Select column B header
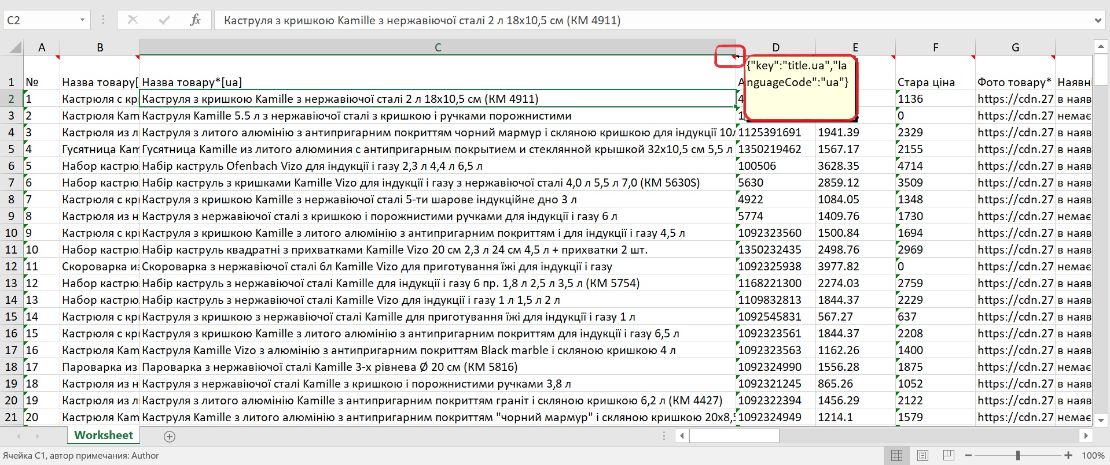This screenshot has height=465, width=1110. coord(100,47)
